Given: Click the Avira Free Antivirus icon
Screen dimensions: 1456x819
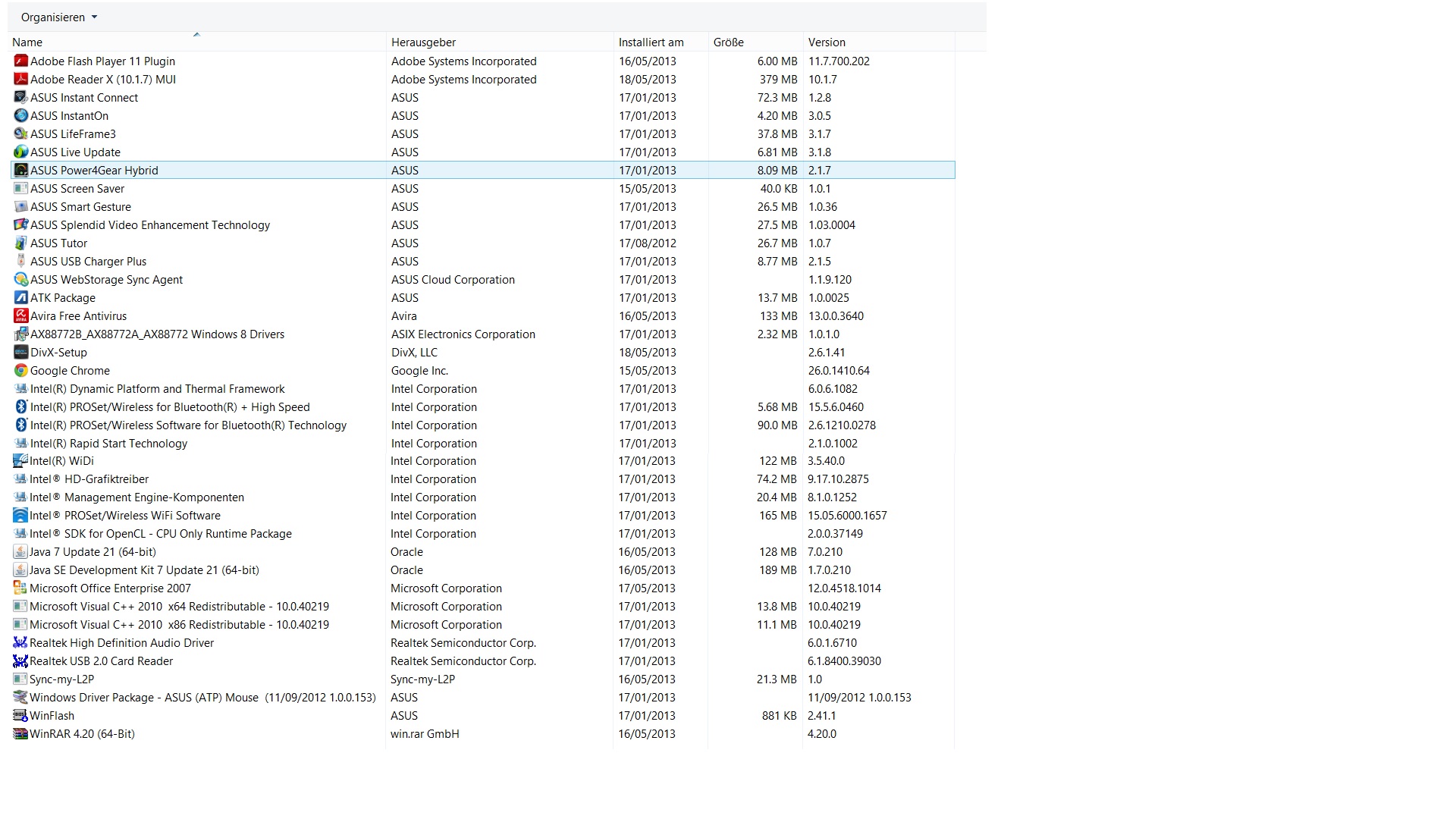Looking at the screenshot, I should [x=21, y=315].
